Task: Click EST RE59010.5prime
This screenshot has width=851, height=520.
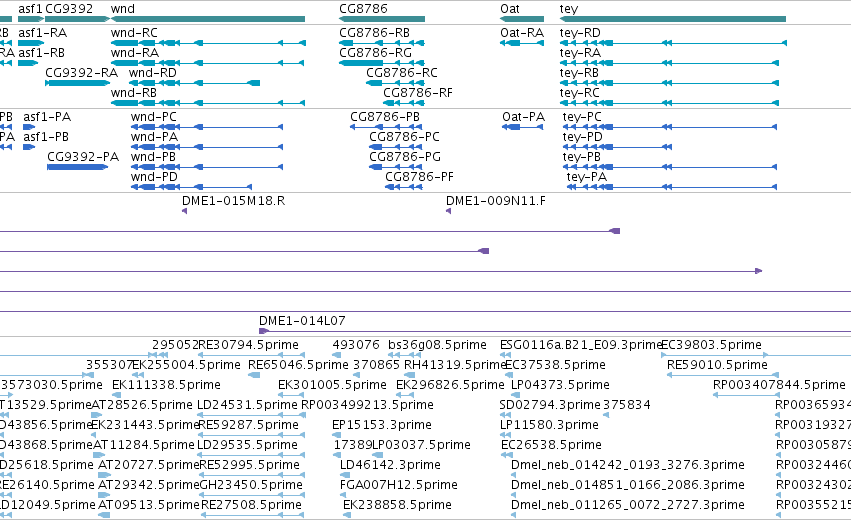Action: (x=717, y=365)
